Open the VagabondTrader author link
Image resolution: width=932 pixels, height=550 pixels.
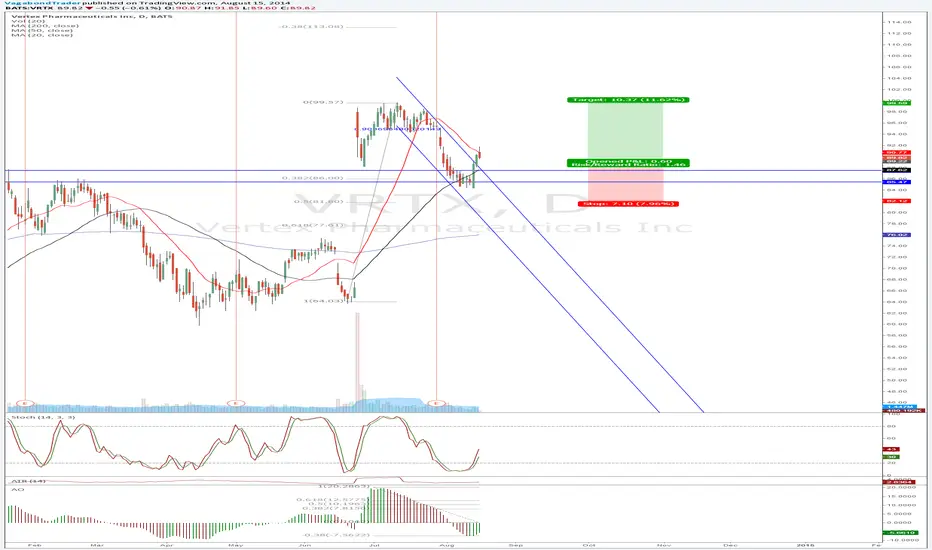[x=43, y=3]
